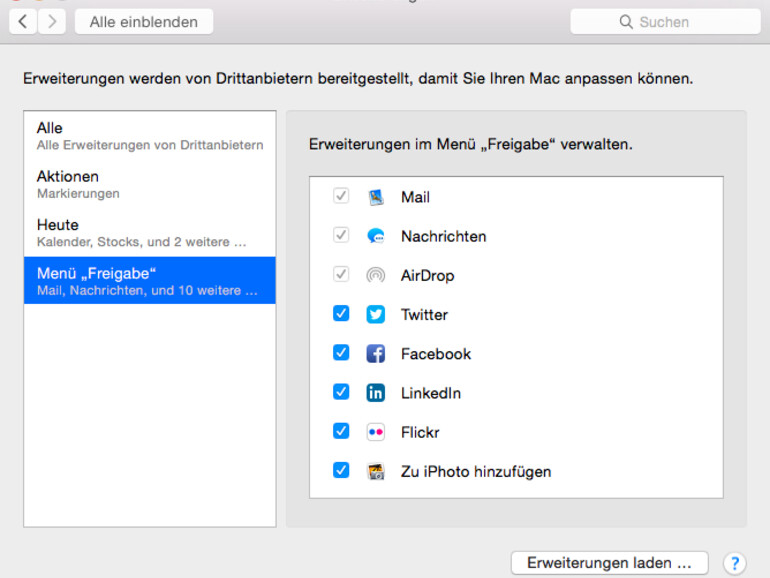770x578 pixels.
Task: Click the iPhoto camera icon
Action: (376, 471)
